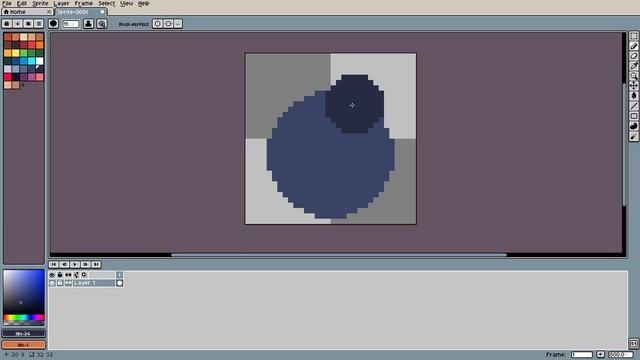640x360 pixels.
Task: Hide Layer 1 with its eye icon
Action: click(x=52, y=283)
